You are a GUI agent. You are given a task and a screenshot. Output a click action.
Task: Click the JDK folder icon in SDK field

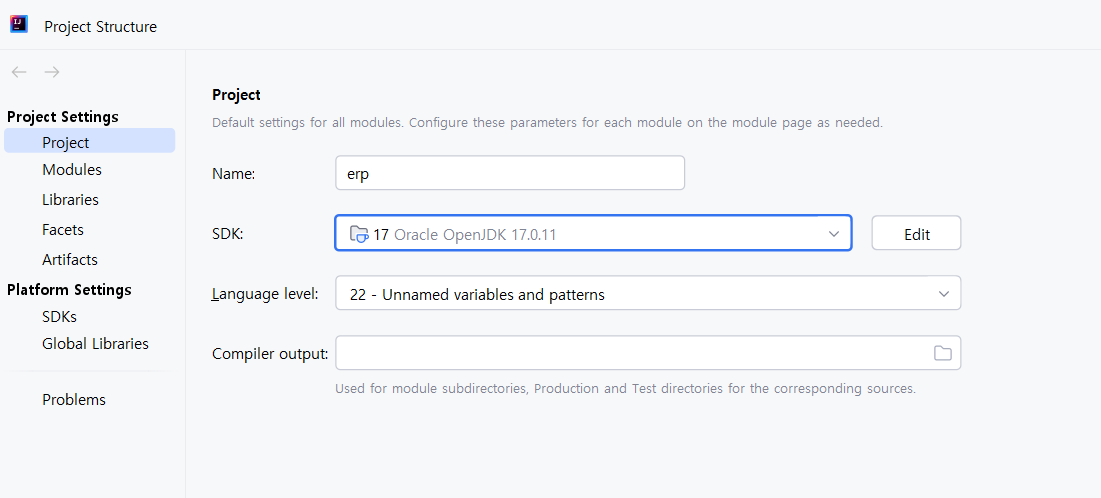(359, 234)
